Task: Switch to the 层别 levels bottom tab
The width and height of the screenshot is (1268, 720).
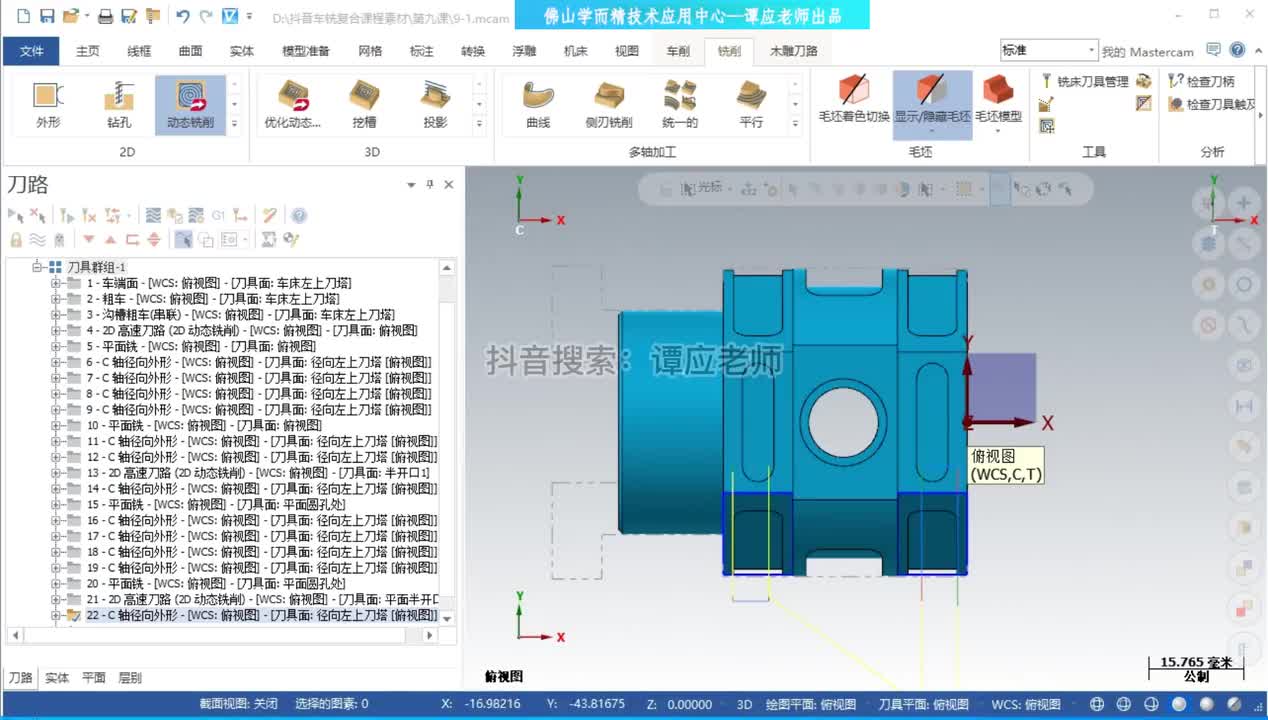Action: 130,678
